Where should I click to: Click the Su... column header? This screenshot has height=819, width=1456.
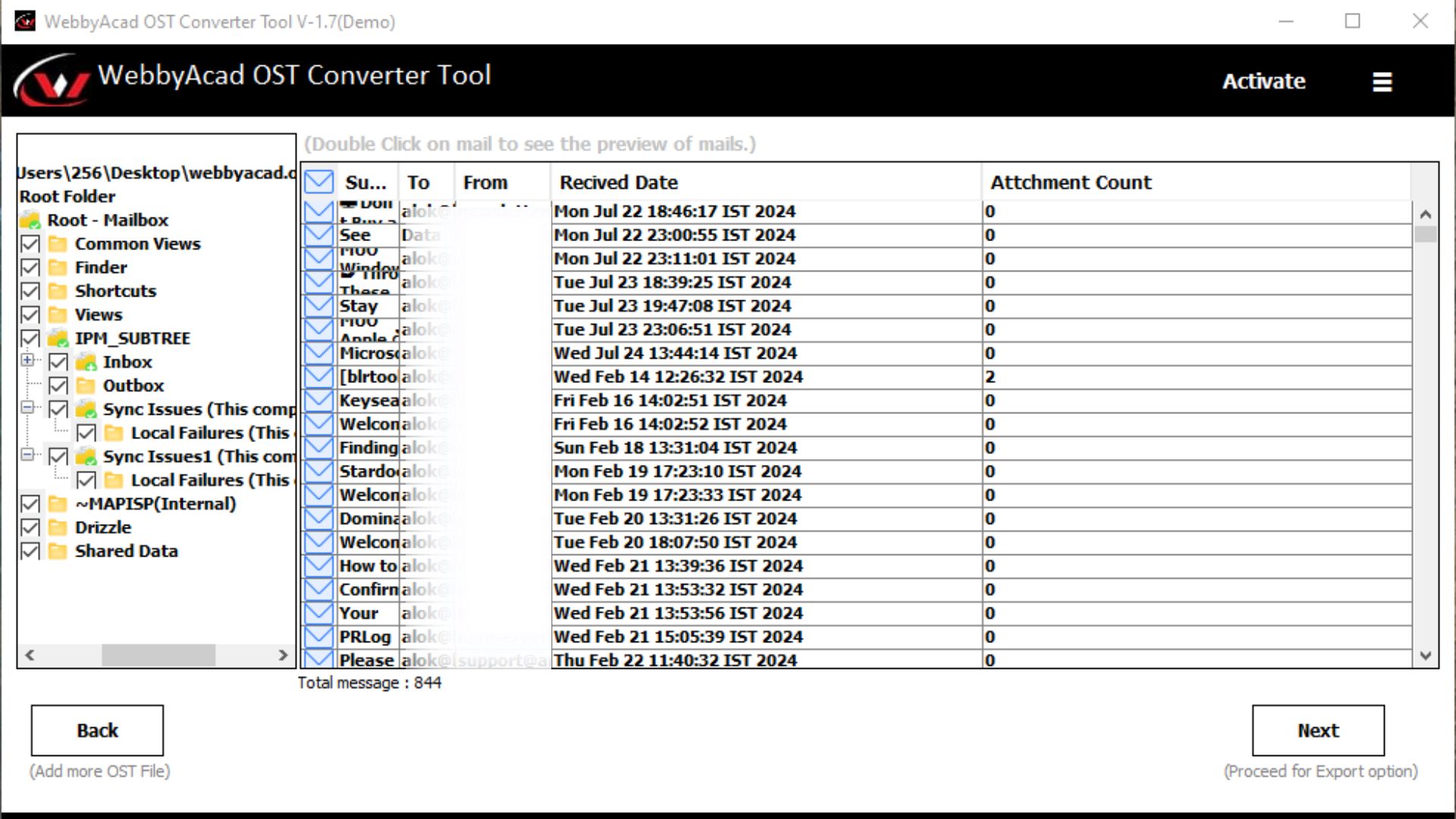(366, 182)
